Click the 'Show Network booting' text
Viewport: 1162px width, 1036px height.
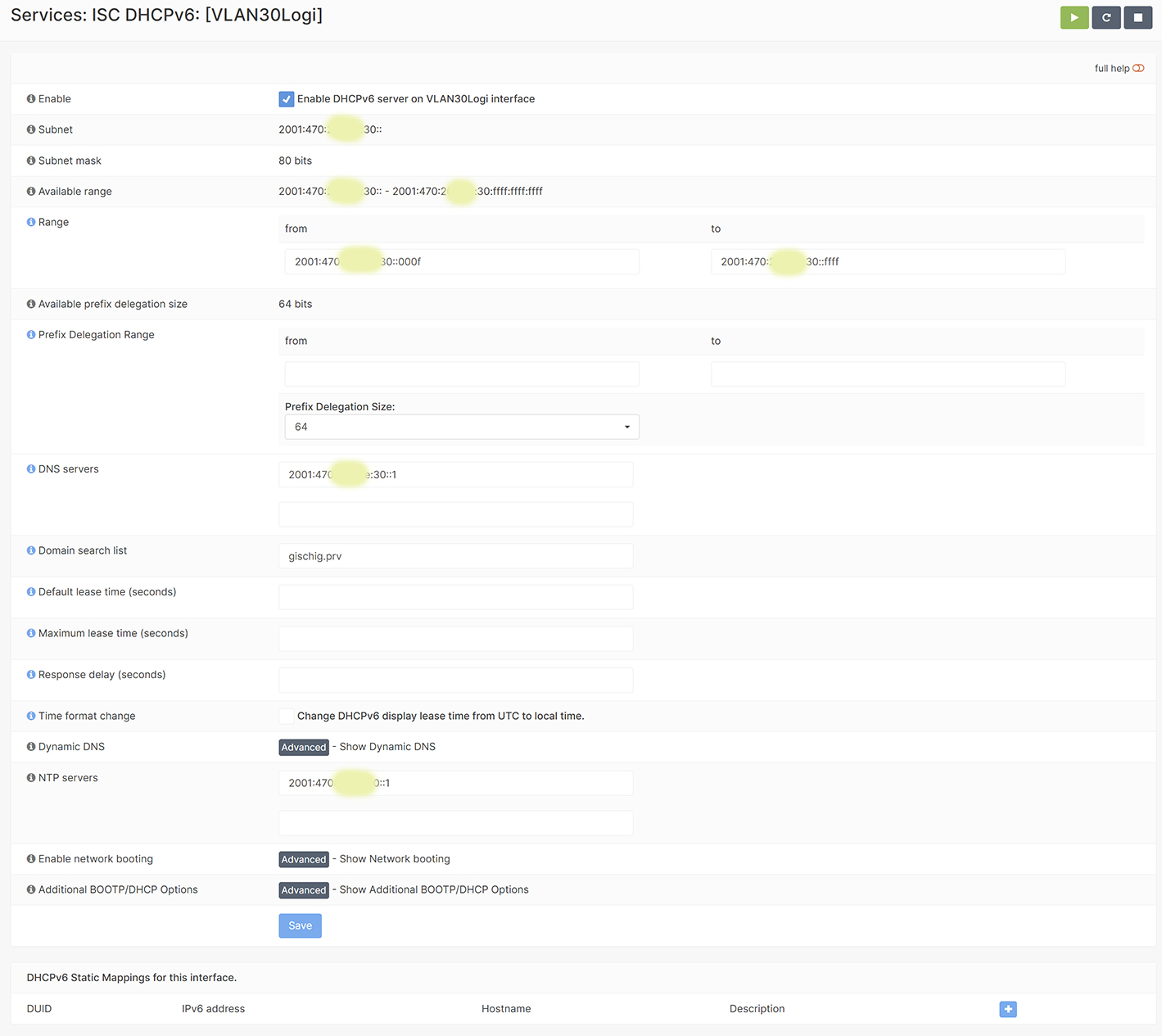point(395,859)
